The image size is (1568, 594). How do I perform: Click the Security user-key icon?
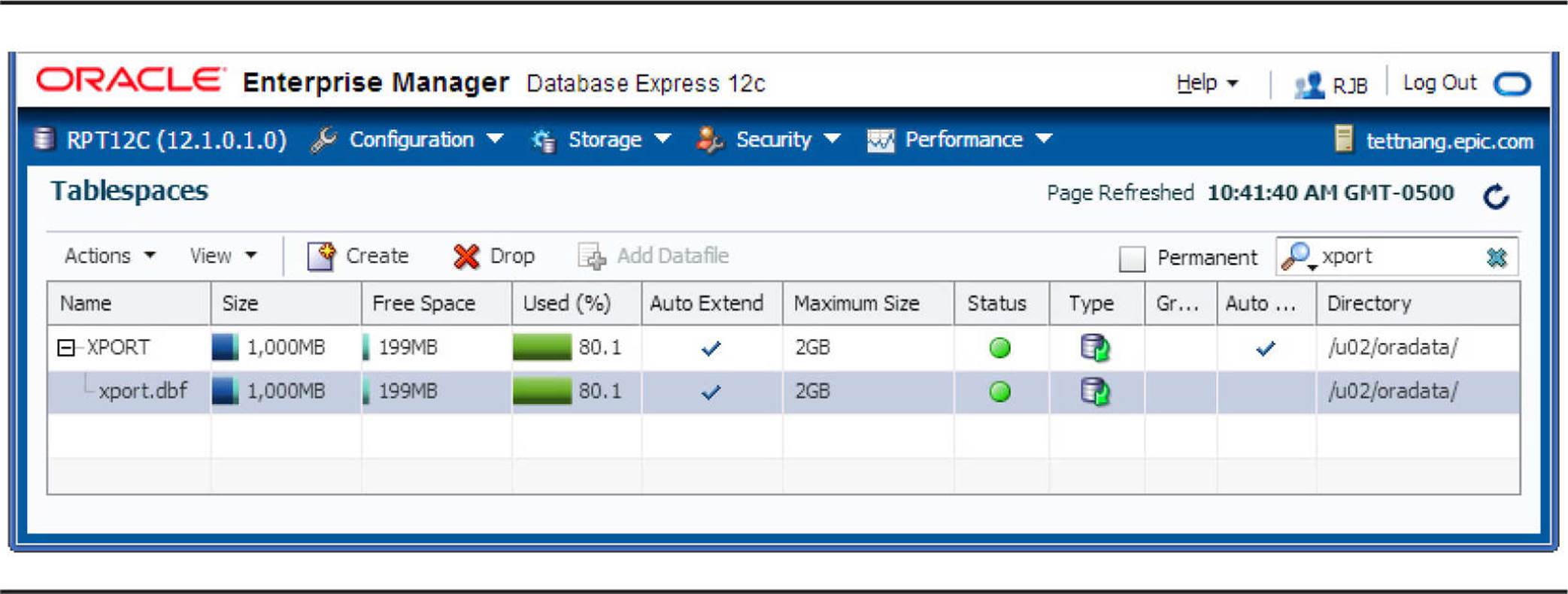pos(709,140)
